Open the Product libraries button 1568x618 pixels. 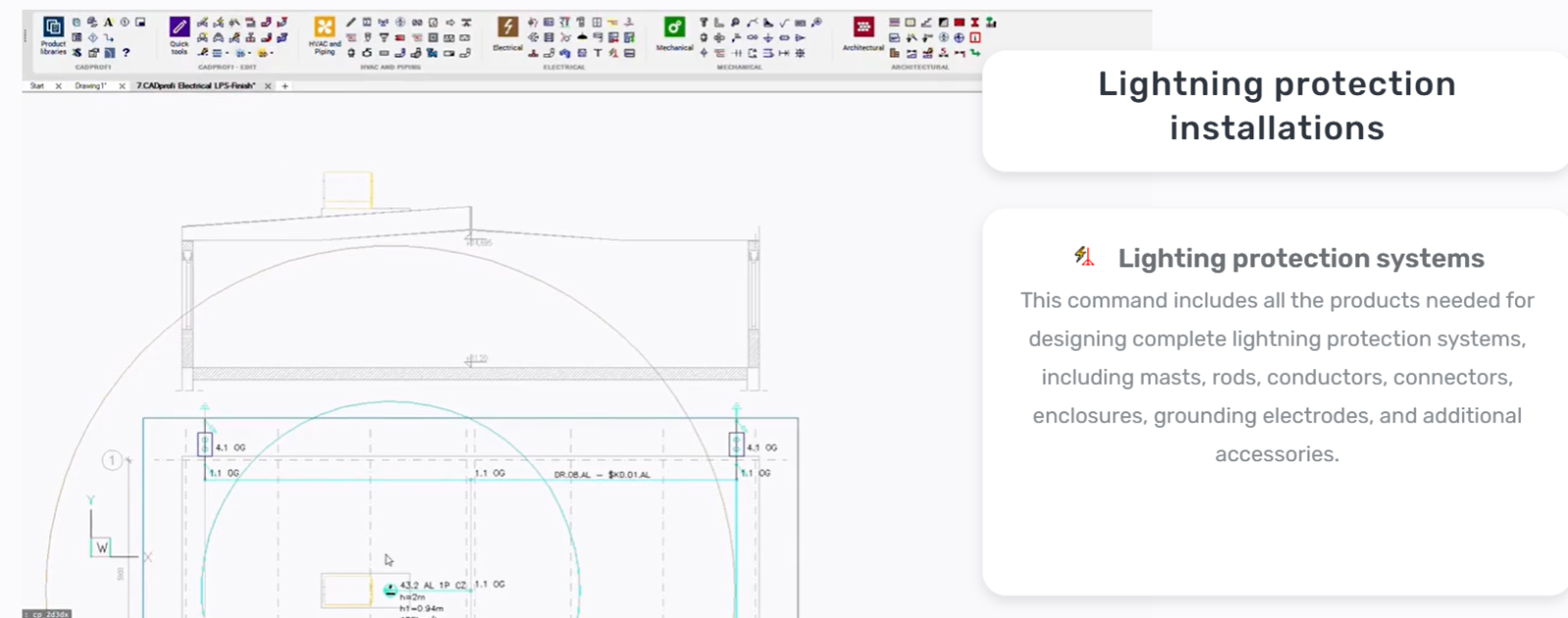pyautogui.click(x=53, y=33)
